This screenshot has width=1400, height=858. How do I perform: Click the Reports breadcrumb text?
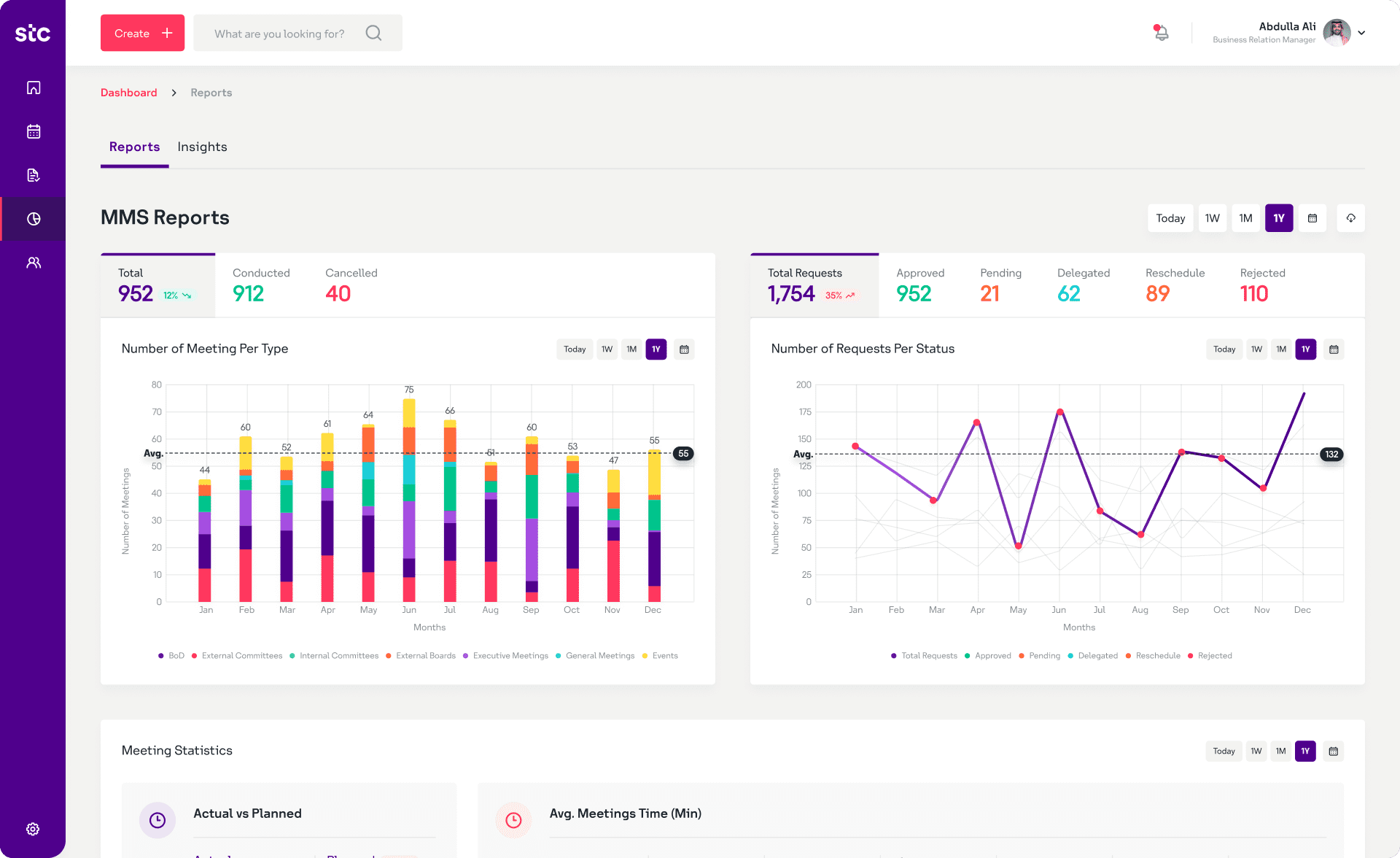[211, 93]
